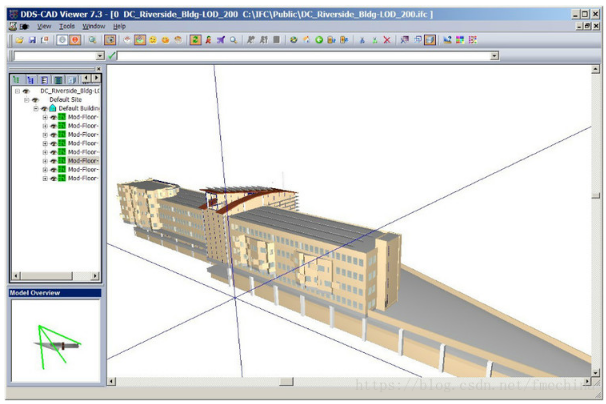Select the yellow smiley face toolbar icon
The width and height of the screenshot is (606, 404).
pyautogui.click(x=153, y=40)
